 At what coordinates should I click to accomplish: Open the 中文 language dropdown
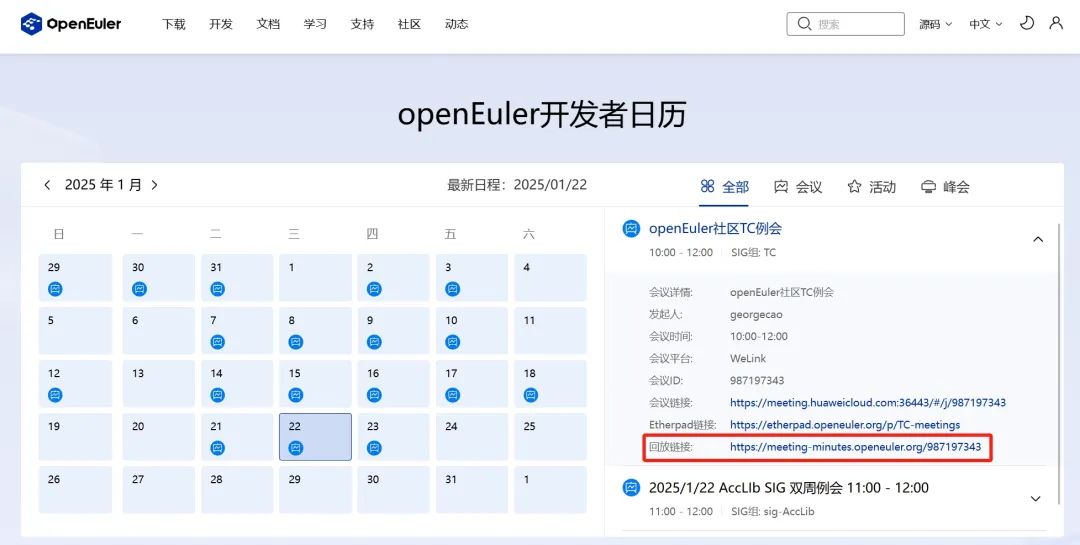tap(986, 24)
